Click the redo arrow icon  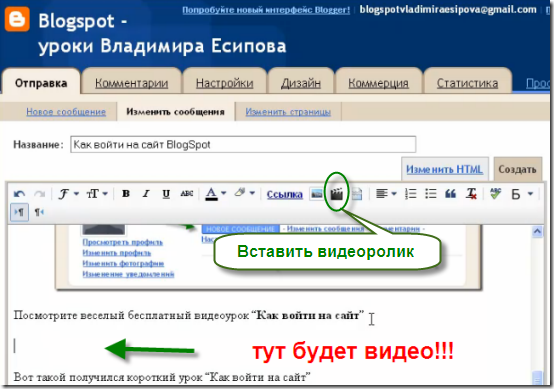click(39, 194)
